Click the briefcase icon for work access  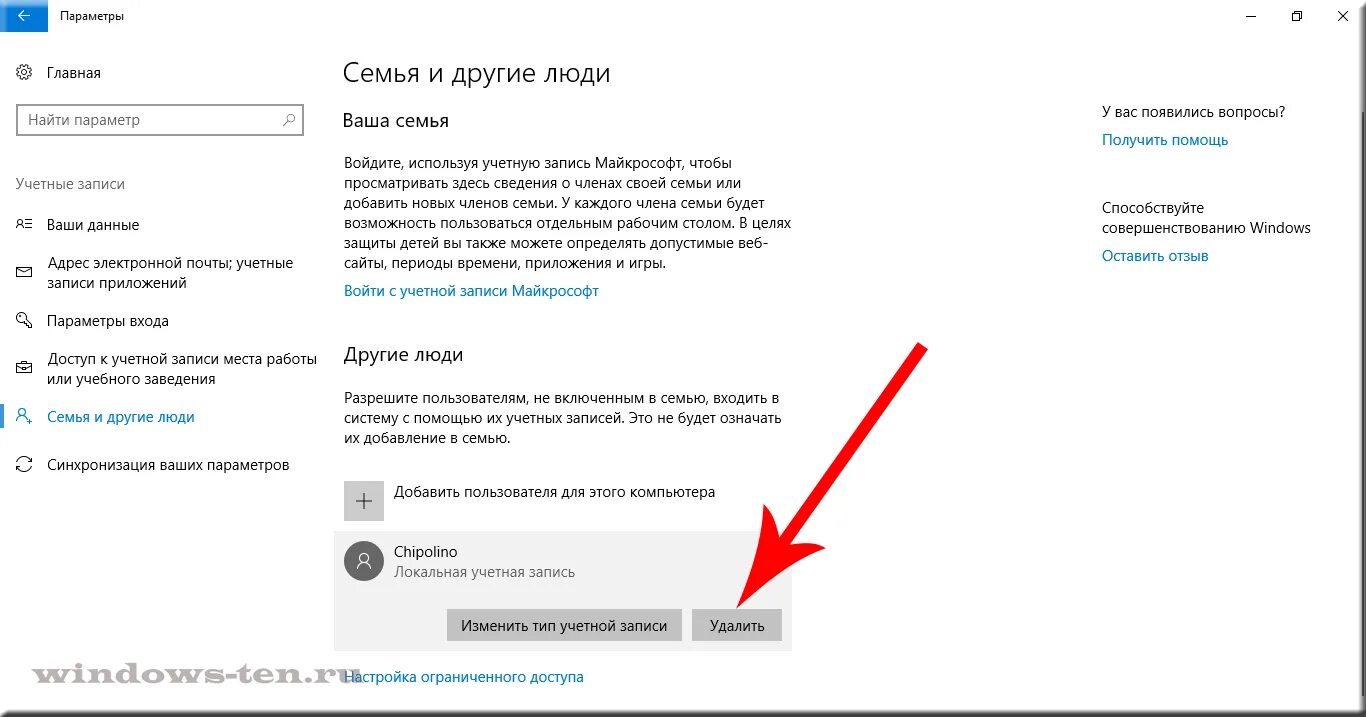[24, 369]
